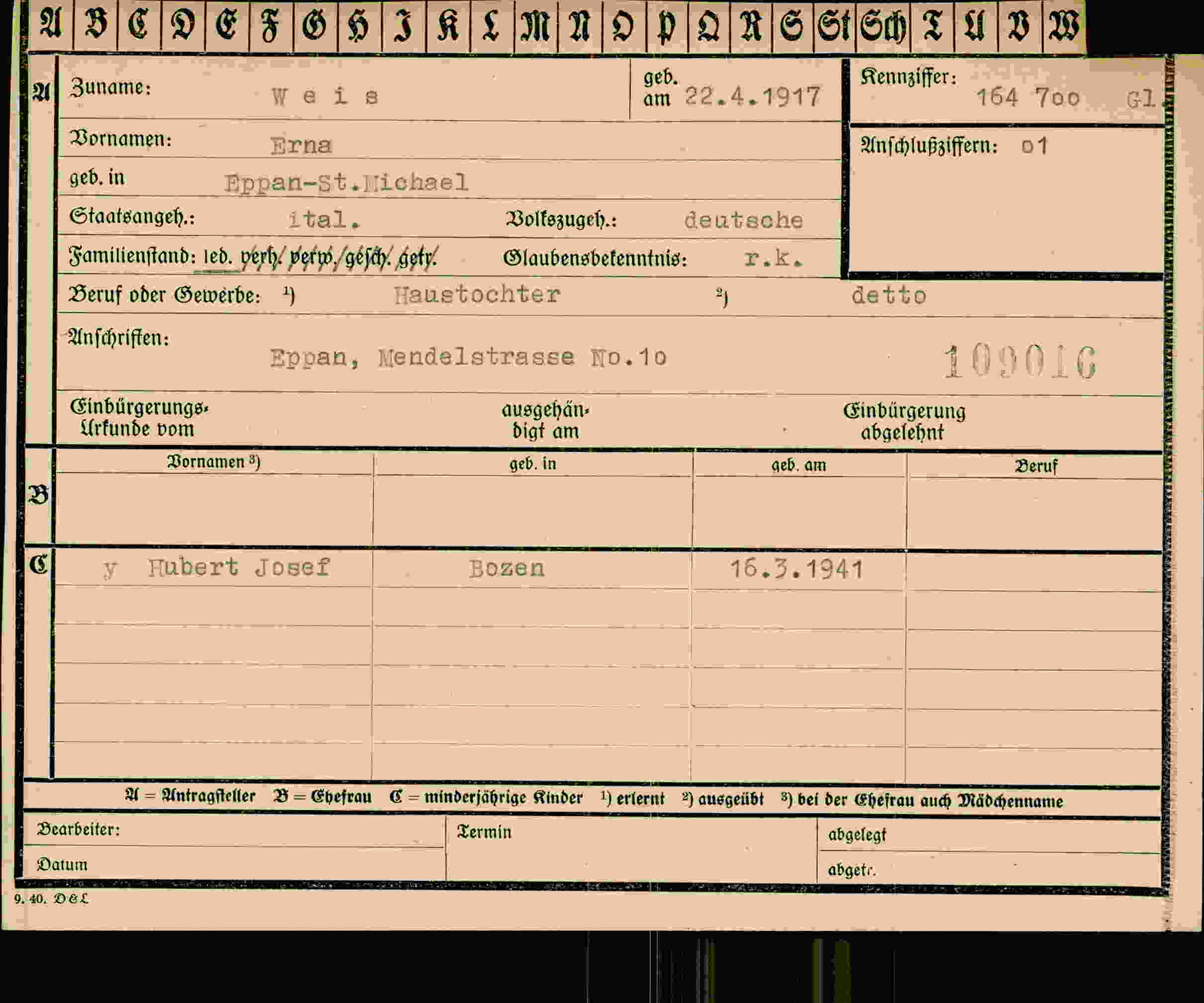Select the letter R index tab
1204x1003 pixels.
tap(752, 25)
